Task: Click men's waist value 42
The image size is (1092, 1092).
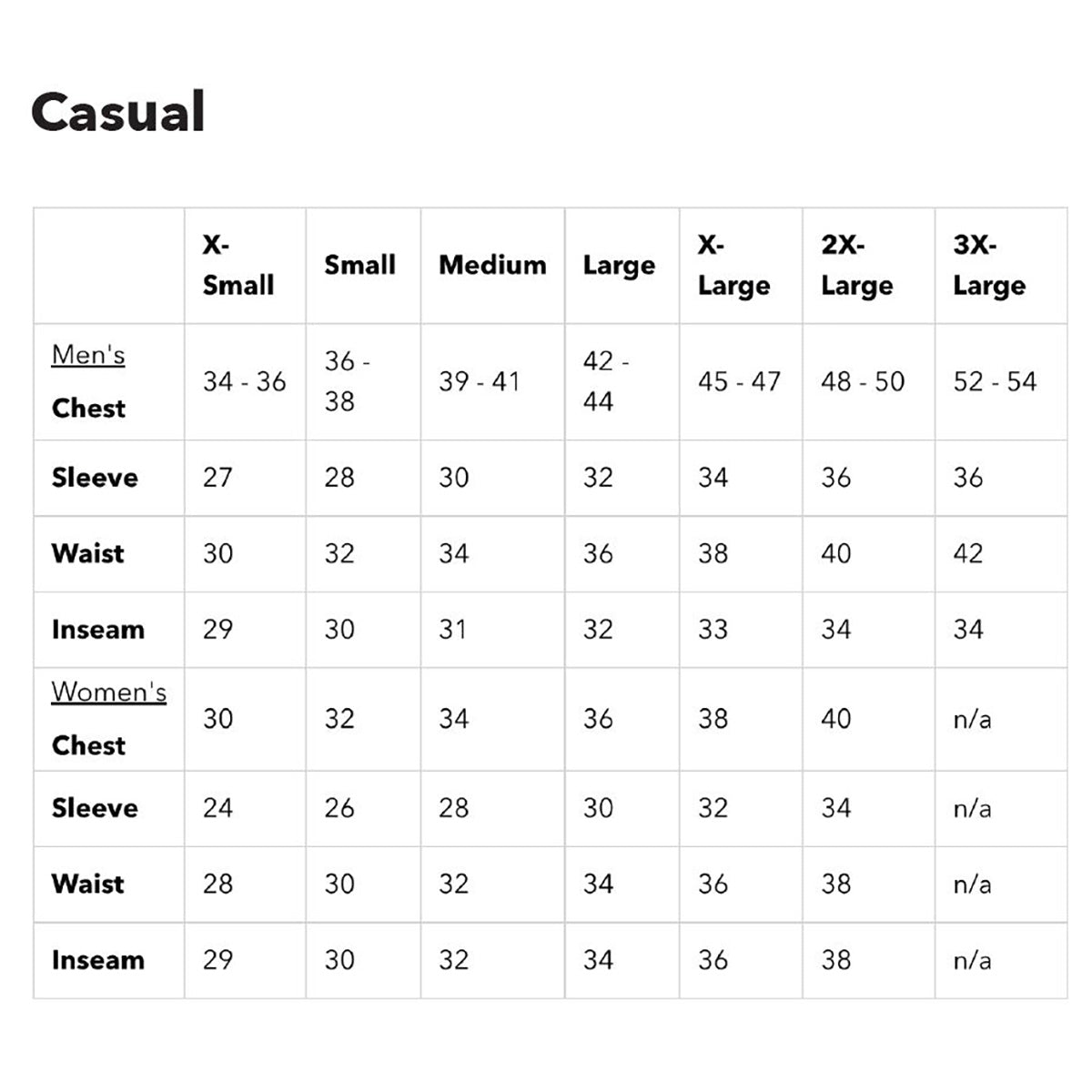Action: [968, 553]
